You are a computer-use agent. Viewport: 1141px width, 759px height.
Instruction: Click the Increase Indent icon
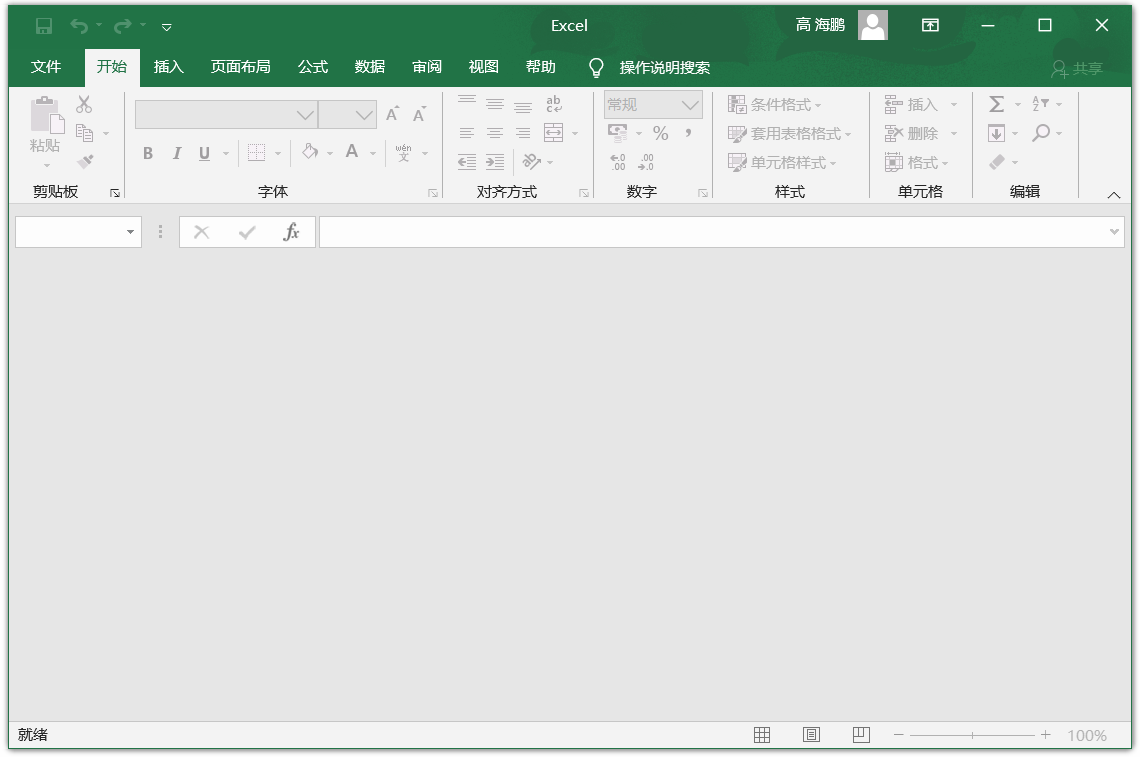click(x=495, y=162)
